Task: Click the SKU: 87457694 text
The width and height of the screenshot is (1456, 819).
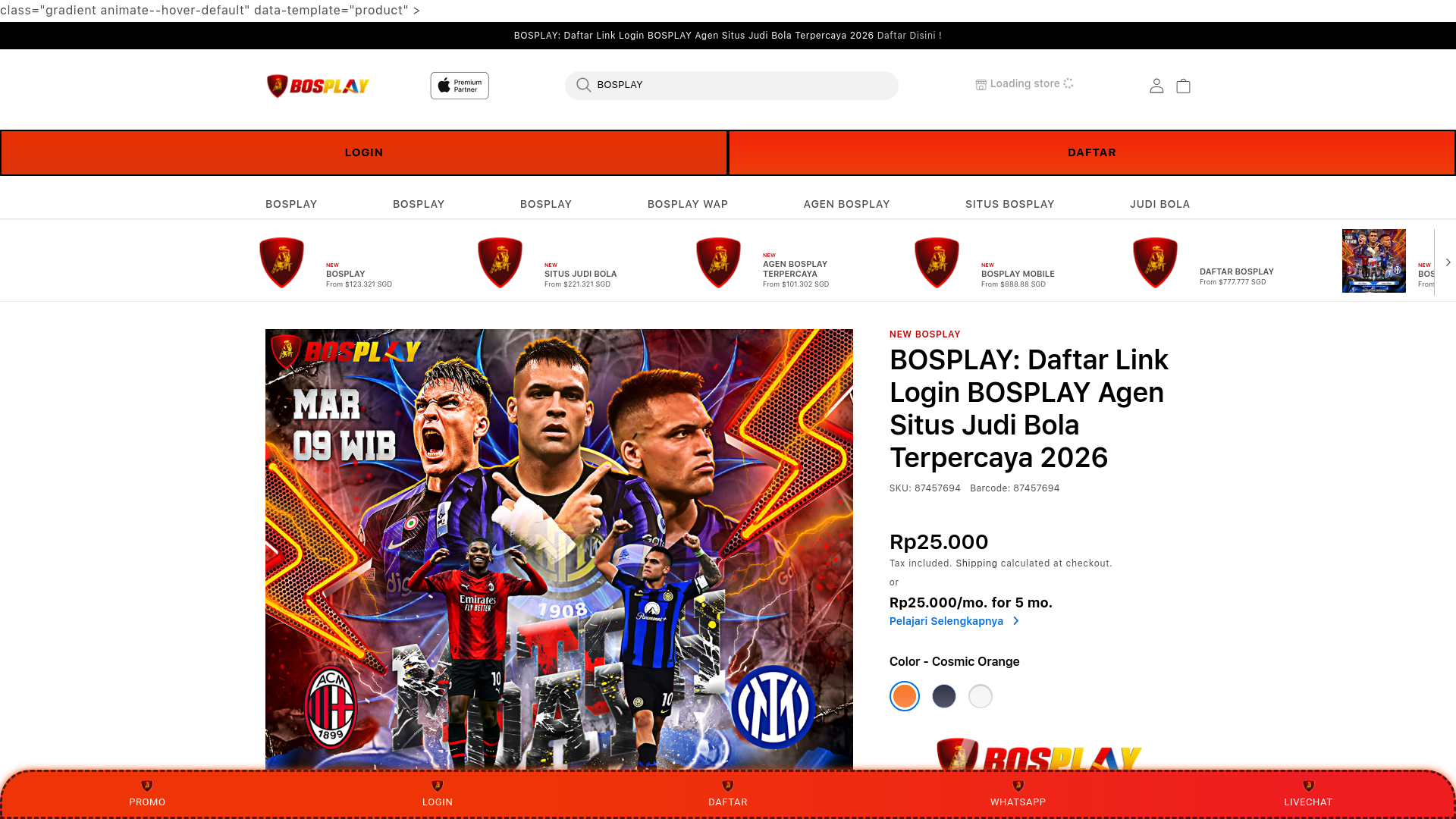Action: click(x=925, y=488)
